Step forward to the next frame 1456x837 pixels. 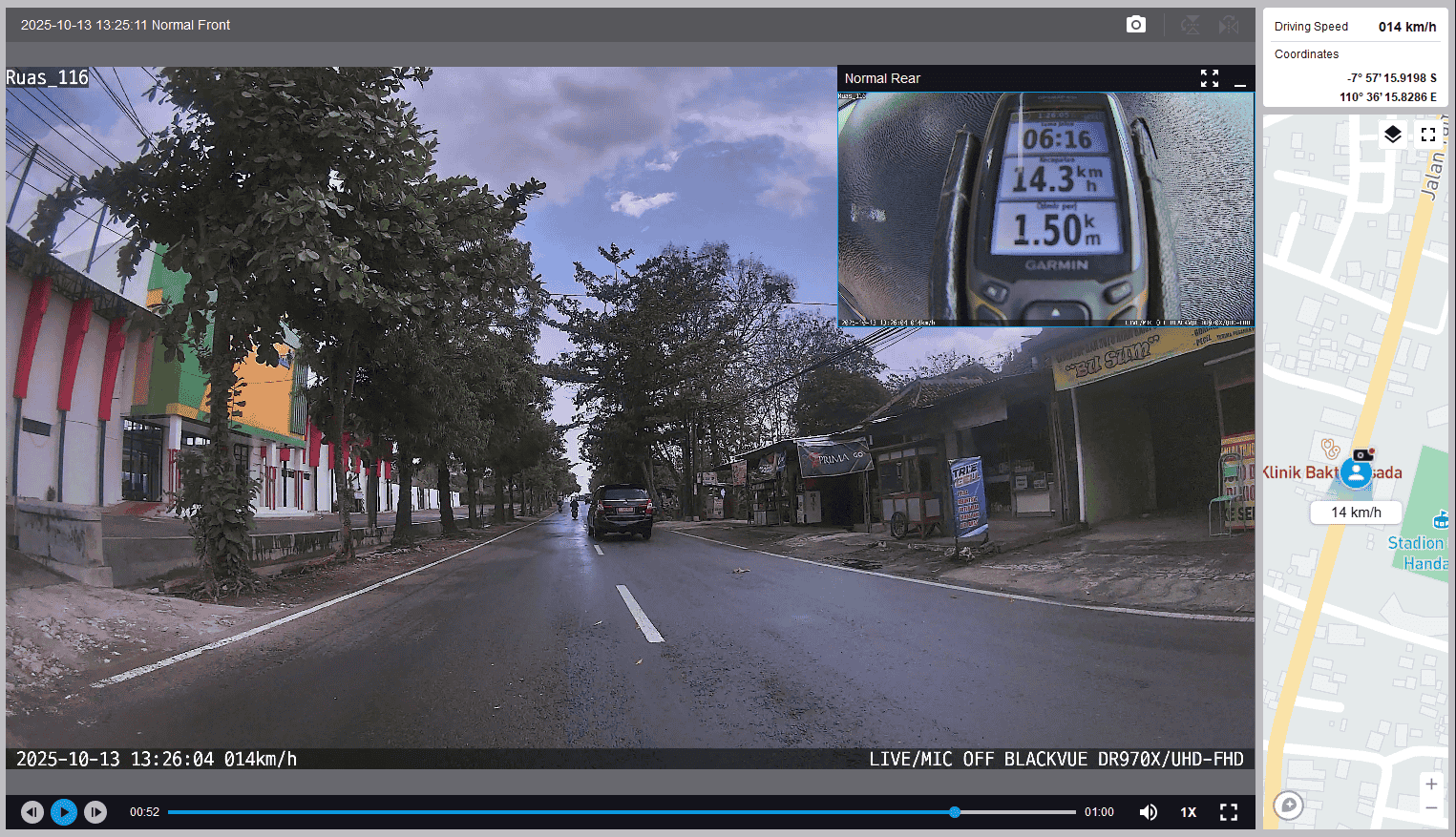pyautogui.click(x=95, y=812)
